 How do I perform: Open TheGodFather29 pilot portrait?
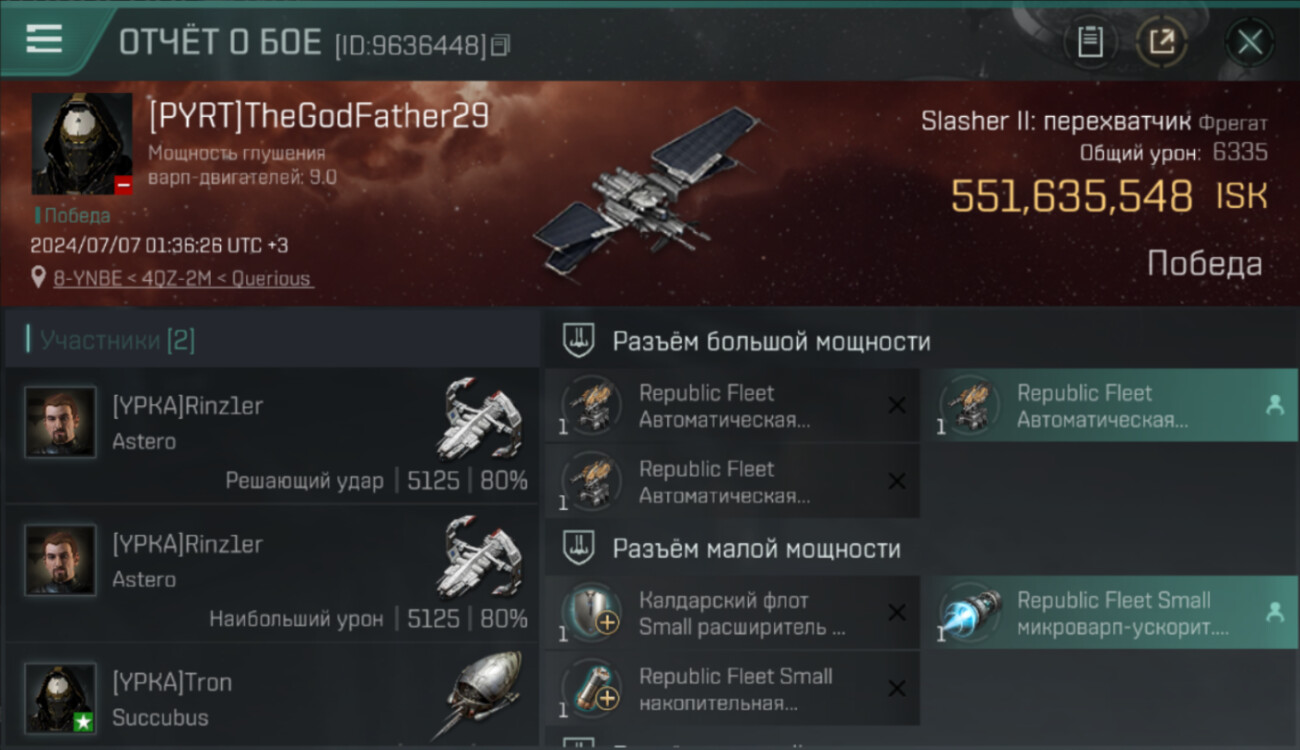pyautogui.click(x=82, y=144)
